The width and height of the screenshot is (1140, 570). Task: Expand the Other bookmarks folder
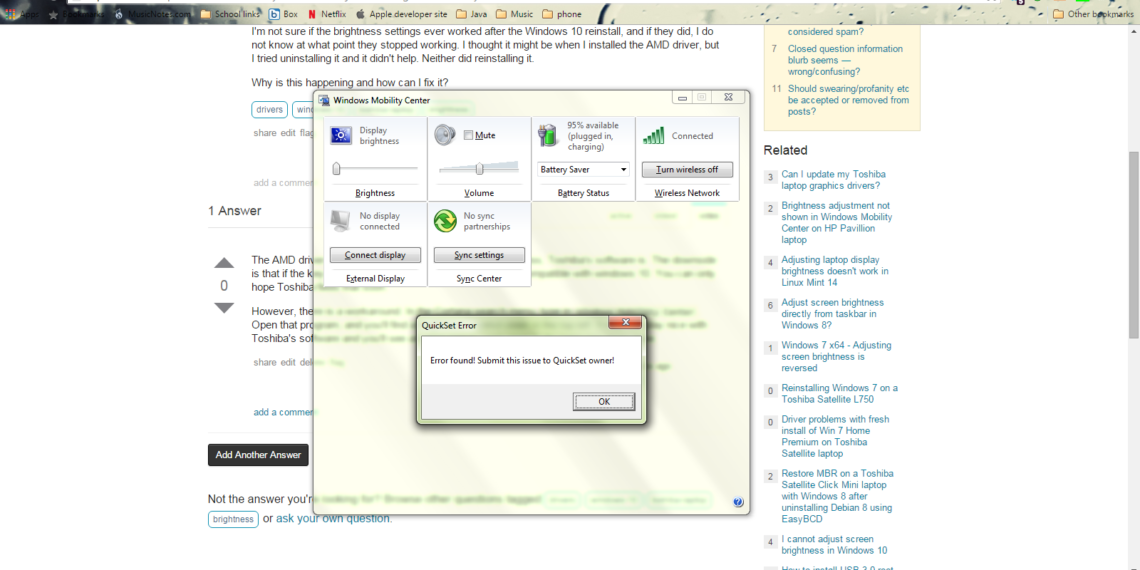tap(1093, 14)
